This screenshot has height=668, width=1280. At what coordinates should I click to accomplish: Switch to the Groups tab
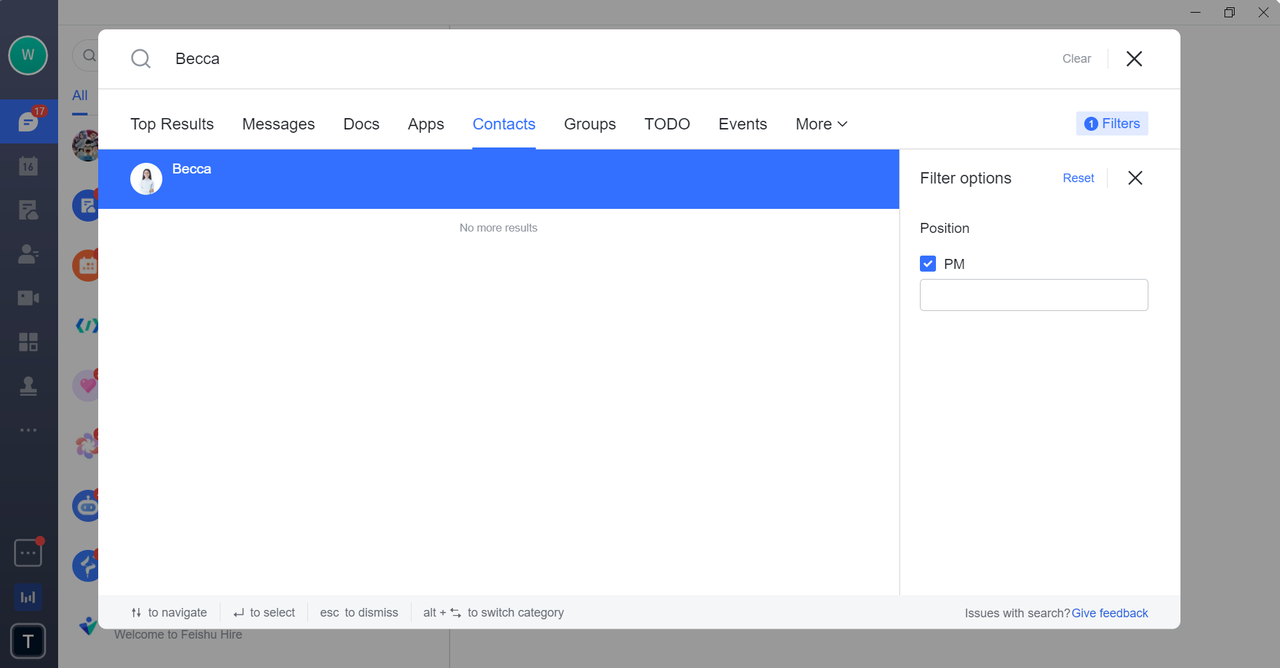point(590,124)
